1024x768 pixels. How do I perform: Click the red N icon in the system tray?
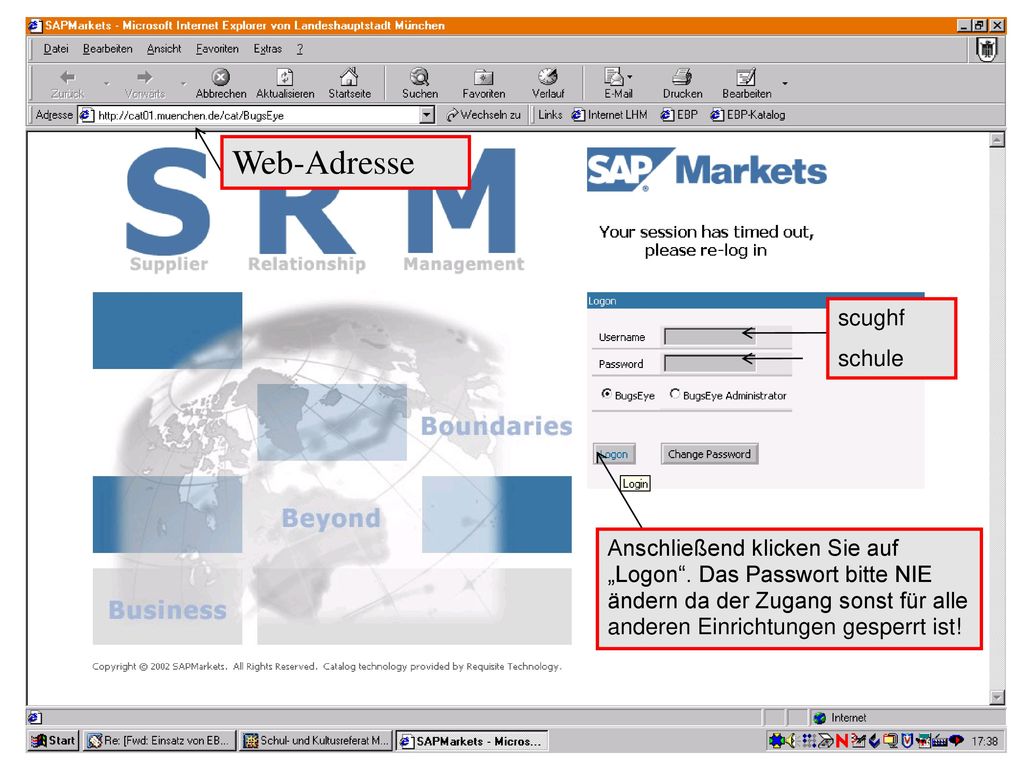(841, 741)
